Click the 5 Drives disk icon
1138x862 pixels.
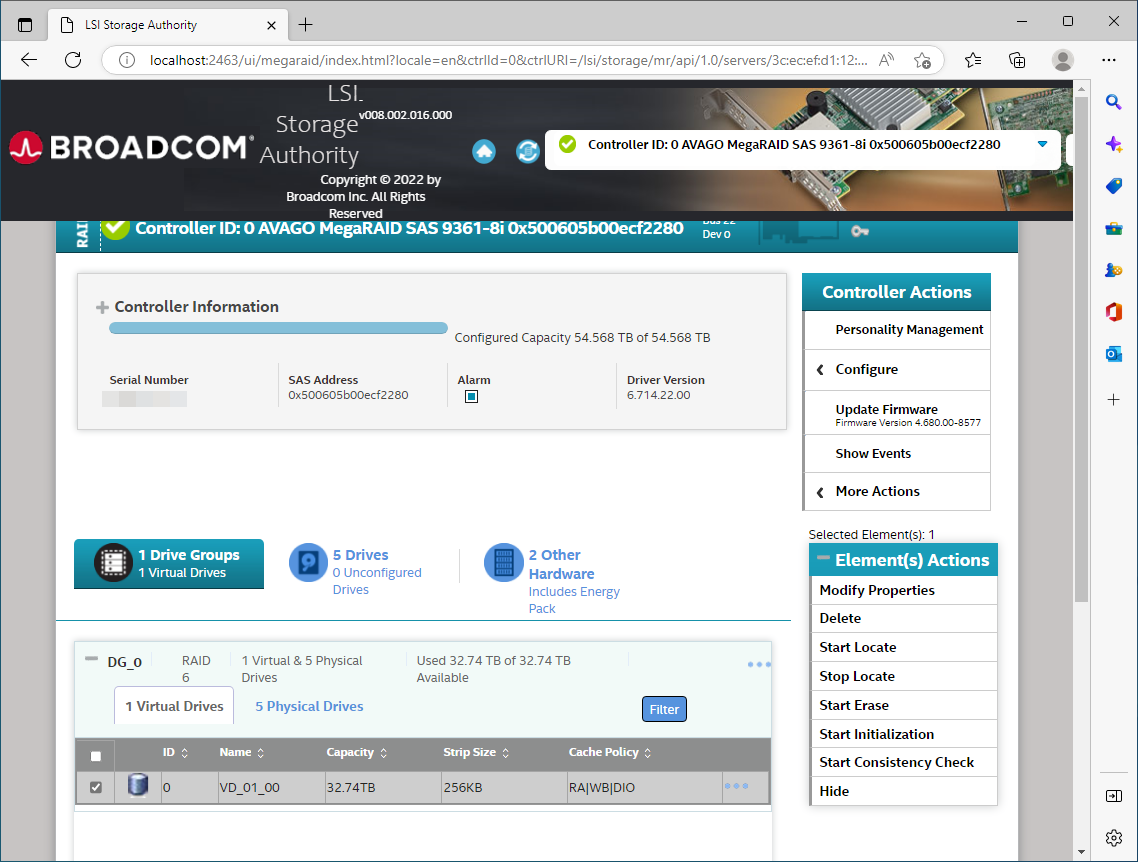tap(308, 562)
